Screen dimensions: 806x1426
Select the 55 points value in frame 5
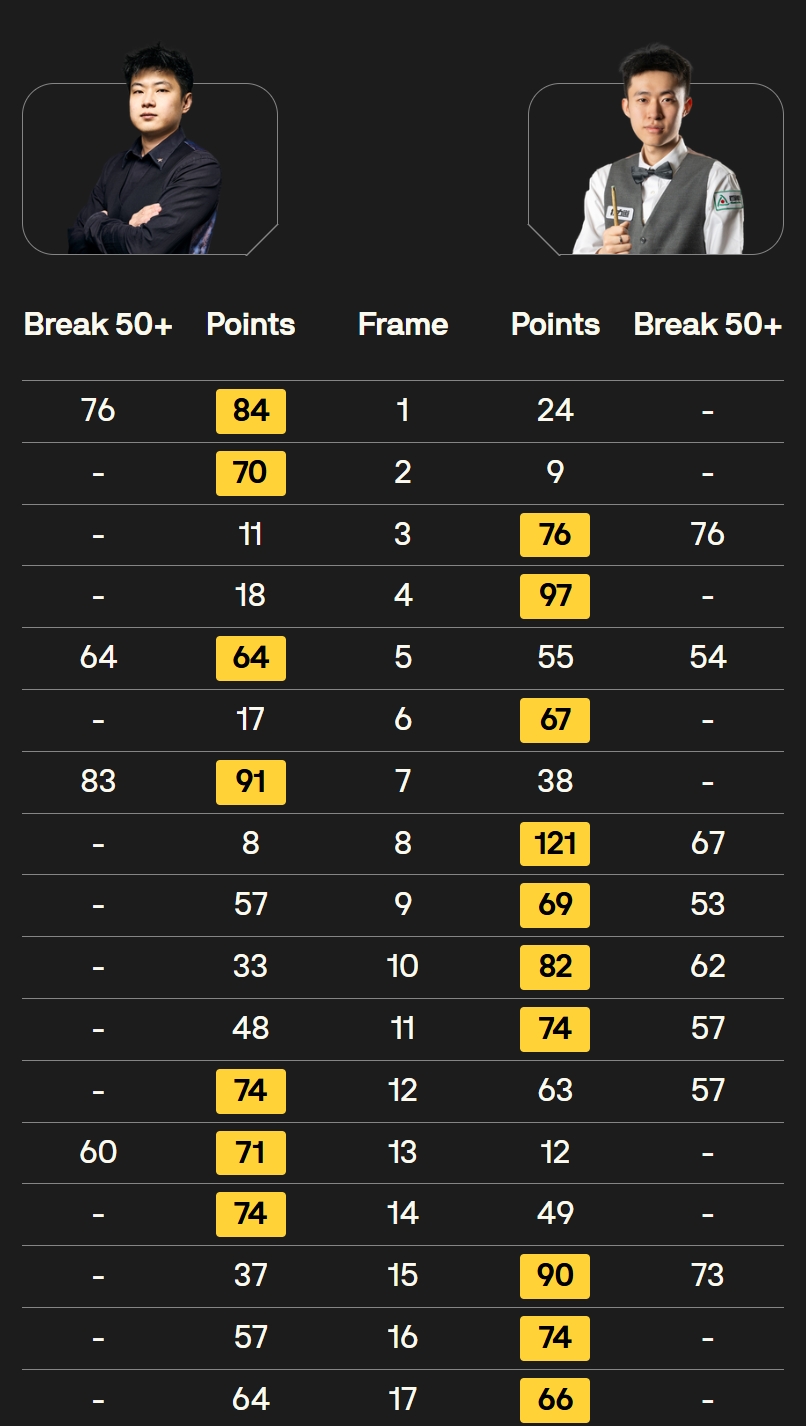pyautogui.click(x=555, y=657)
